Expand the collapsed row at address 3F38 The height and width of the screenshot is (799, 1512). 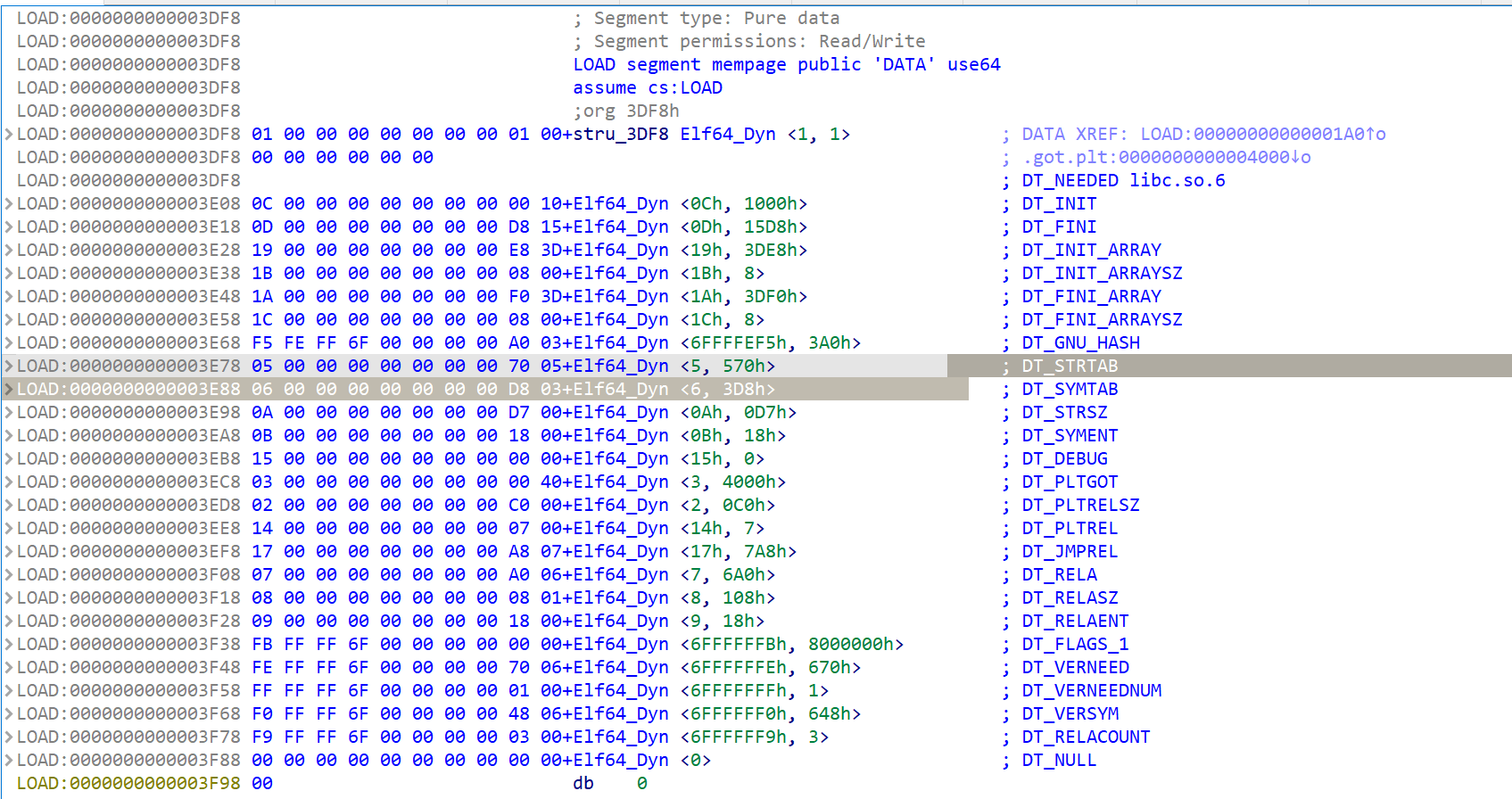(x=9, y=644)
